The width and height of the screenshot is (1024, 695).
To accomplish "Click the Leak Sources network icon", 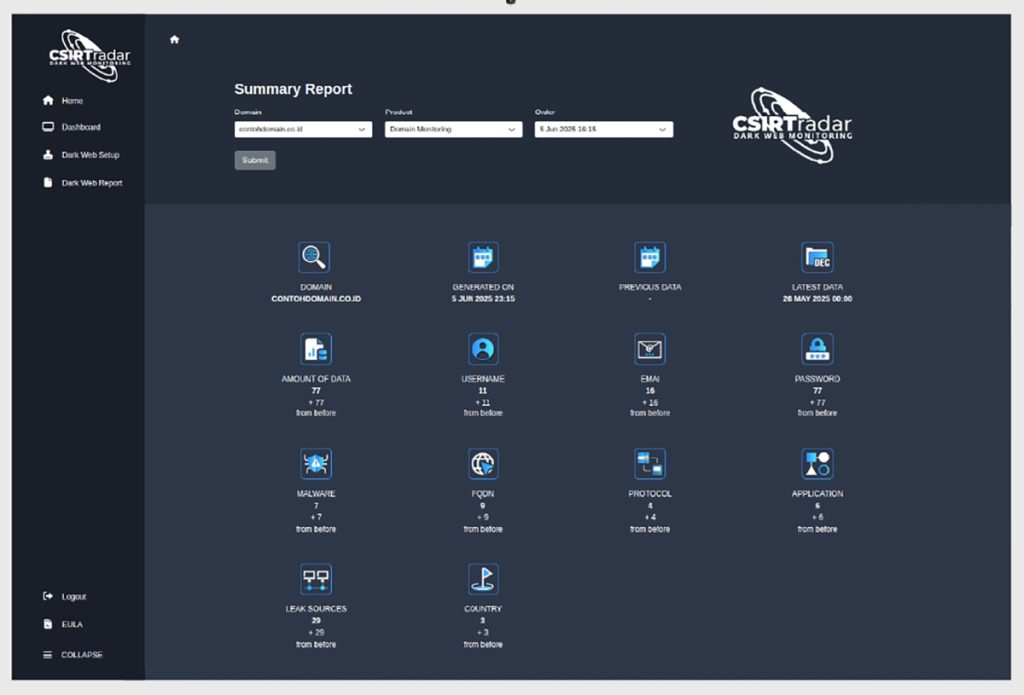I will (x=315, y=579).
